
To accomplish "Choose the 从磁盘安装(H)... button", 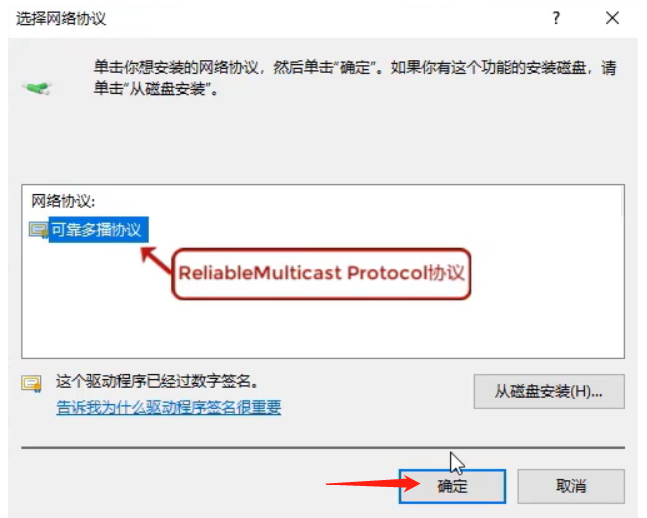I will click(549, 391).
